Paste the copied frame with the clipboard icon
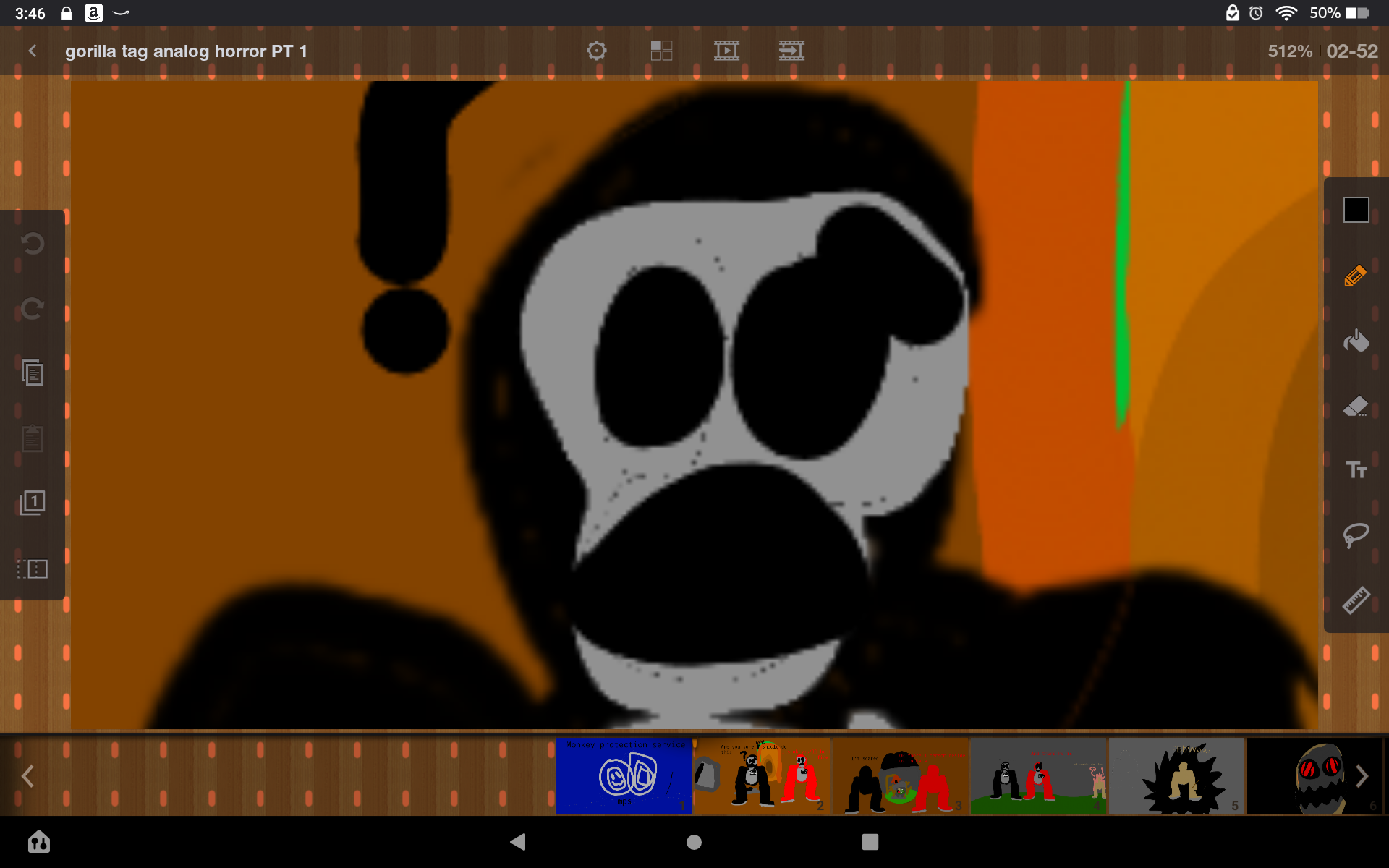The height and width of the screenshot is (868, 1389). tap(33, 438)
